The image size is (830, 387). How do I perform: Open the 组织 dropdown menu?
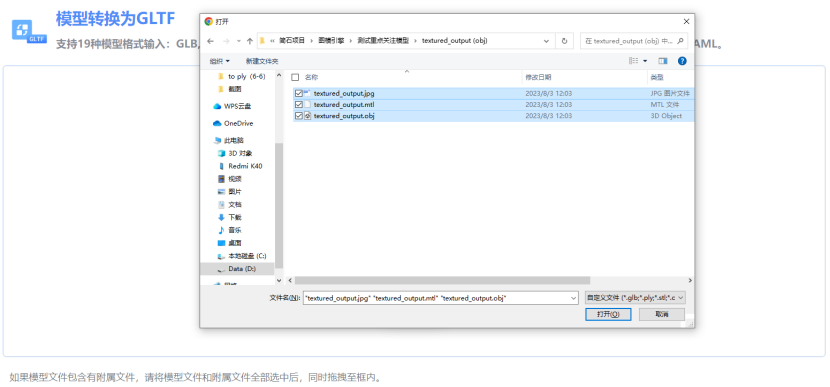(x=220, y=61)
